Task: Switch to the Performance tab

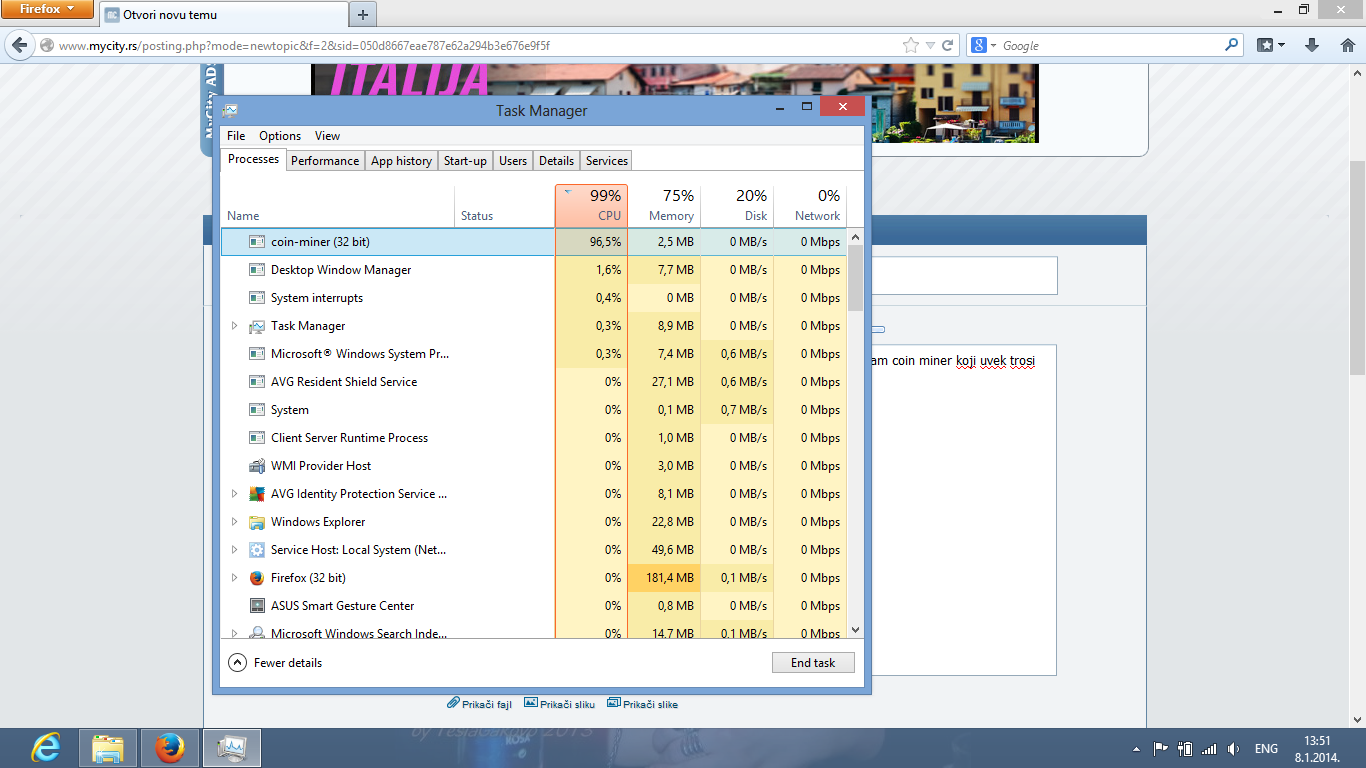Action: pyautogui.click(x=325, y=161)
